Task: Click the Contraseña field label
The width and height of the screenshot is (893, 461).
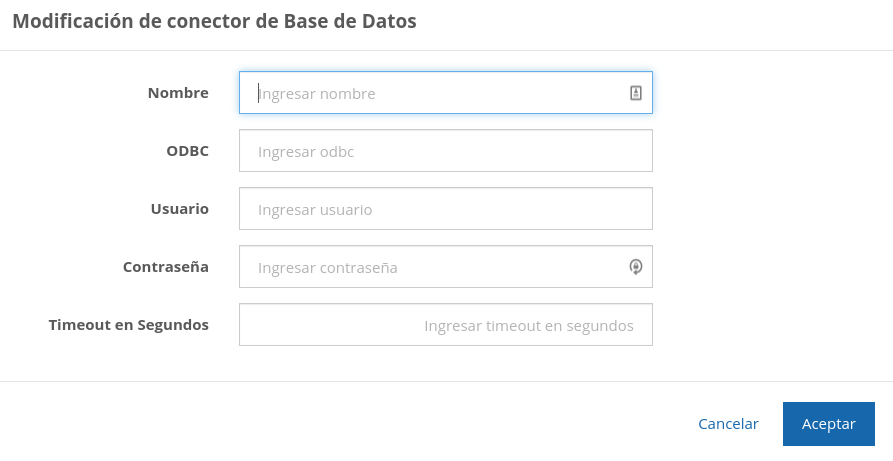Action: coord(166,267)
